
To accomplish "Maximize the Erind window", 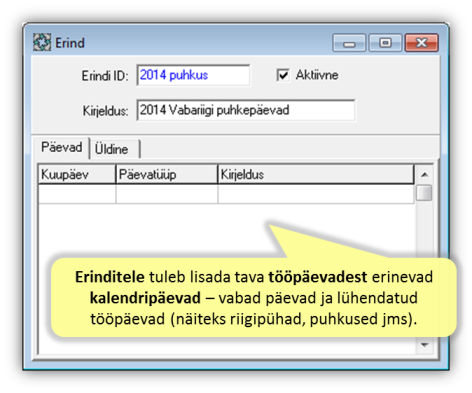I will (x=385, y=43).
